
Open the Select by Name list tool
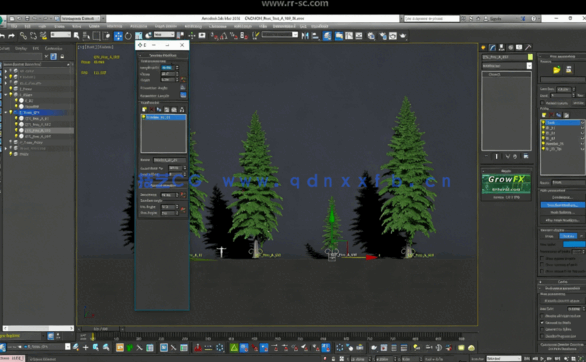[86, 36]
